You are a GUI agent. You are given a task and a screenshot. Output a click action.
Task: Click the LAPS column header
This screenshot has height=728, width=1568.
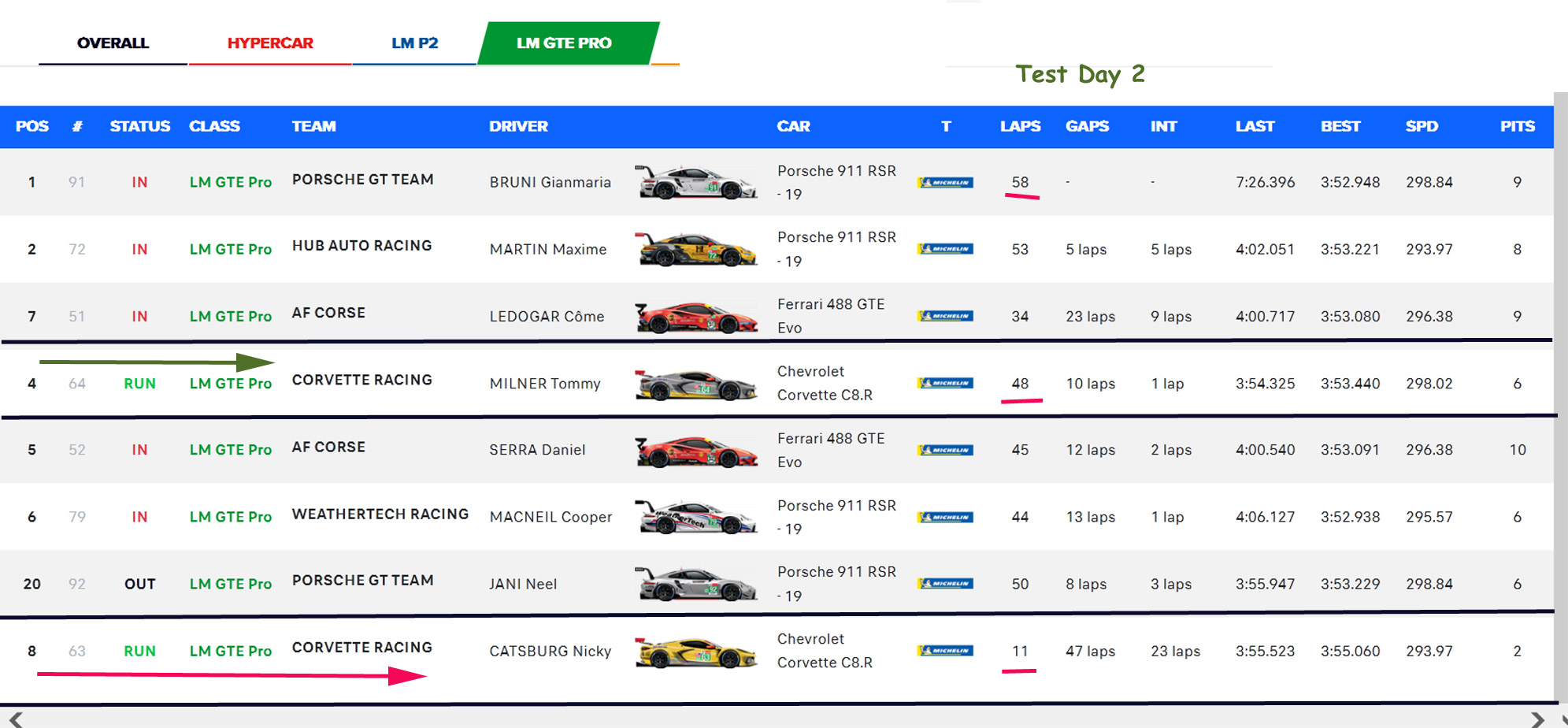pos(1020,126)
